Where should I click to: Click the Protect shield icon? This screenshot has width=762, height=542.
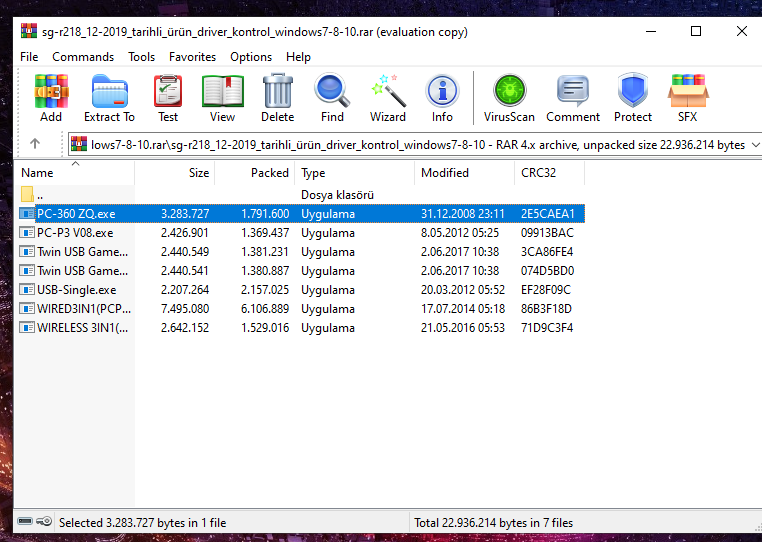(633, 91)
